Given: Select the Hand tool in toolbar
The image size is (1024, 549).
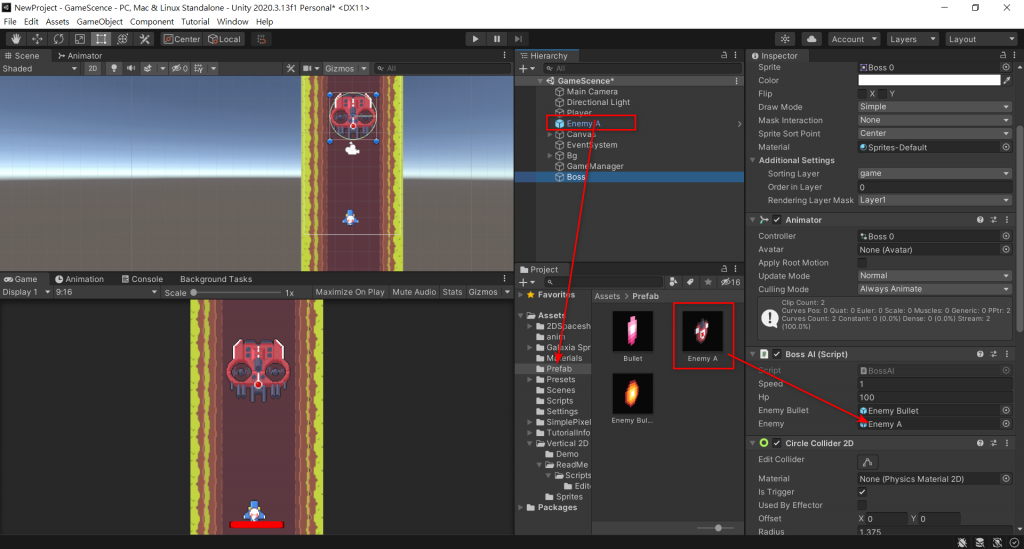Looking at the screenshot, I should tap(16, 39).
